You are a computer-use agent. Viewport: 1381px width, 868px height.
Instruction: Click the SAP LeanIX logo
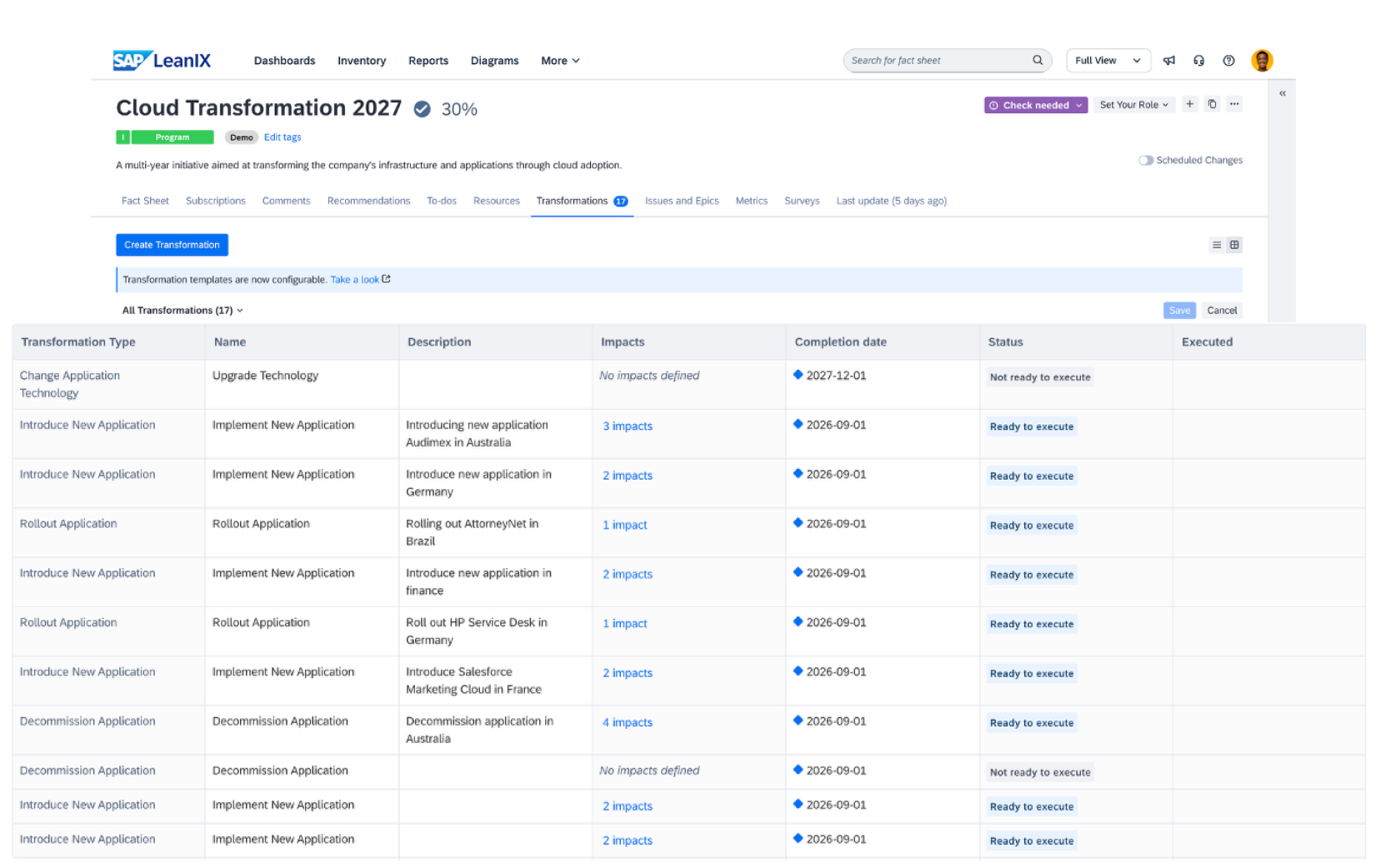point(162,61)
